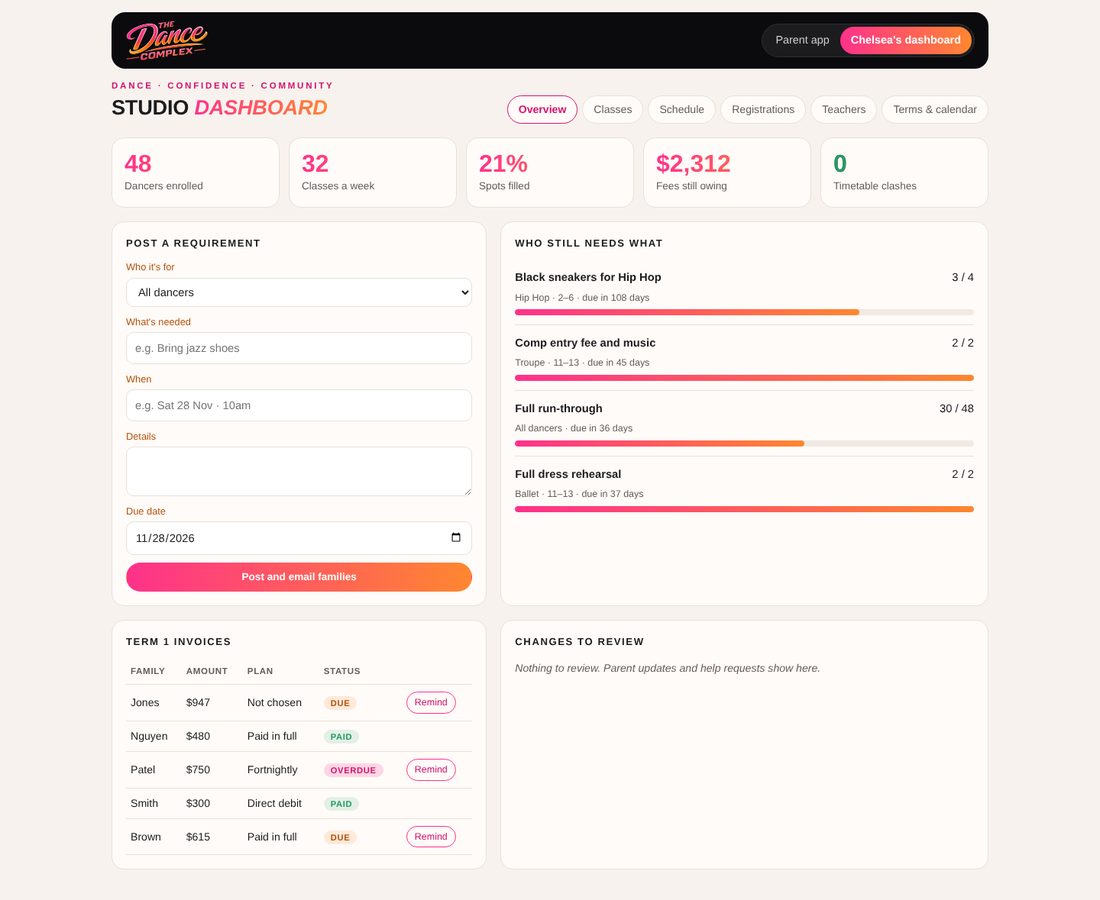Focus the What's needed input field
This screenshot has width=1100, height=900.
[299, 348]
